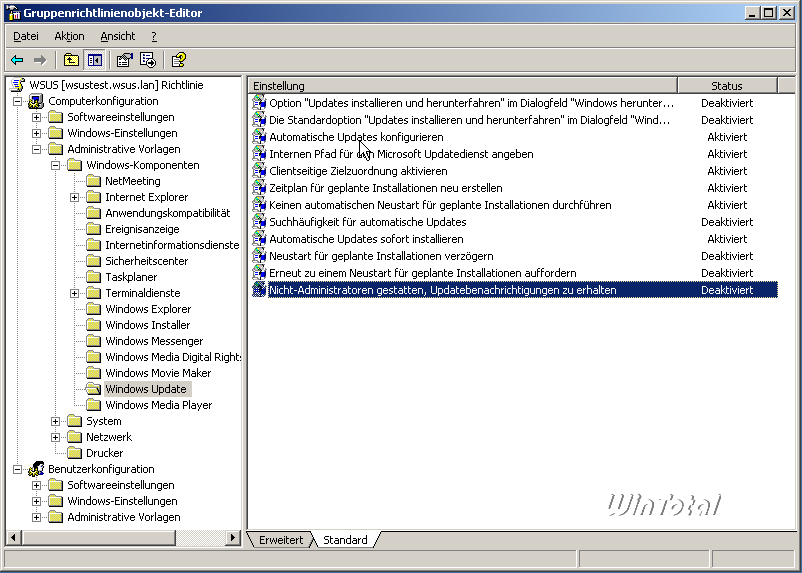Click the tree pane horizontal scrollbar thumb

(x=99, y=538)
